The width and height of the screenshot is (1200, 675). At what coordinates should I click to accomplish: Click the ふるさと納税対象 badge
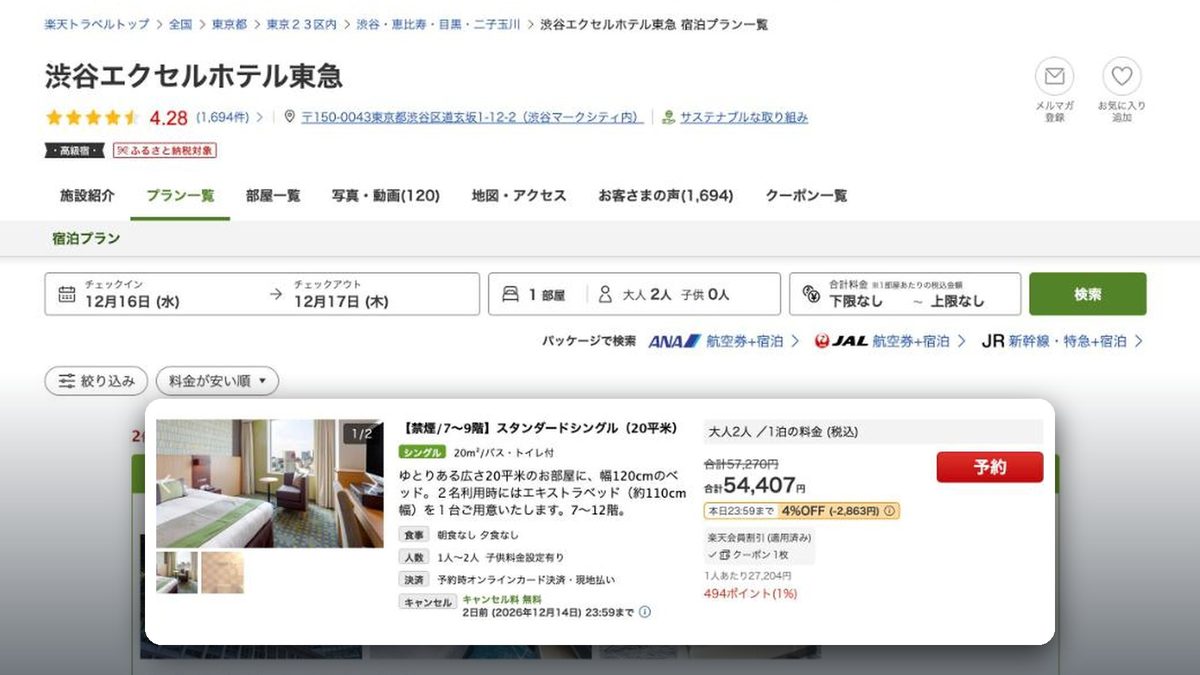165,151
